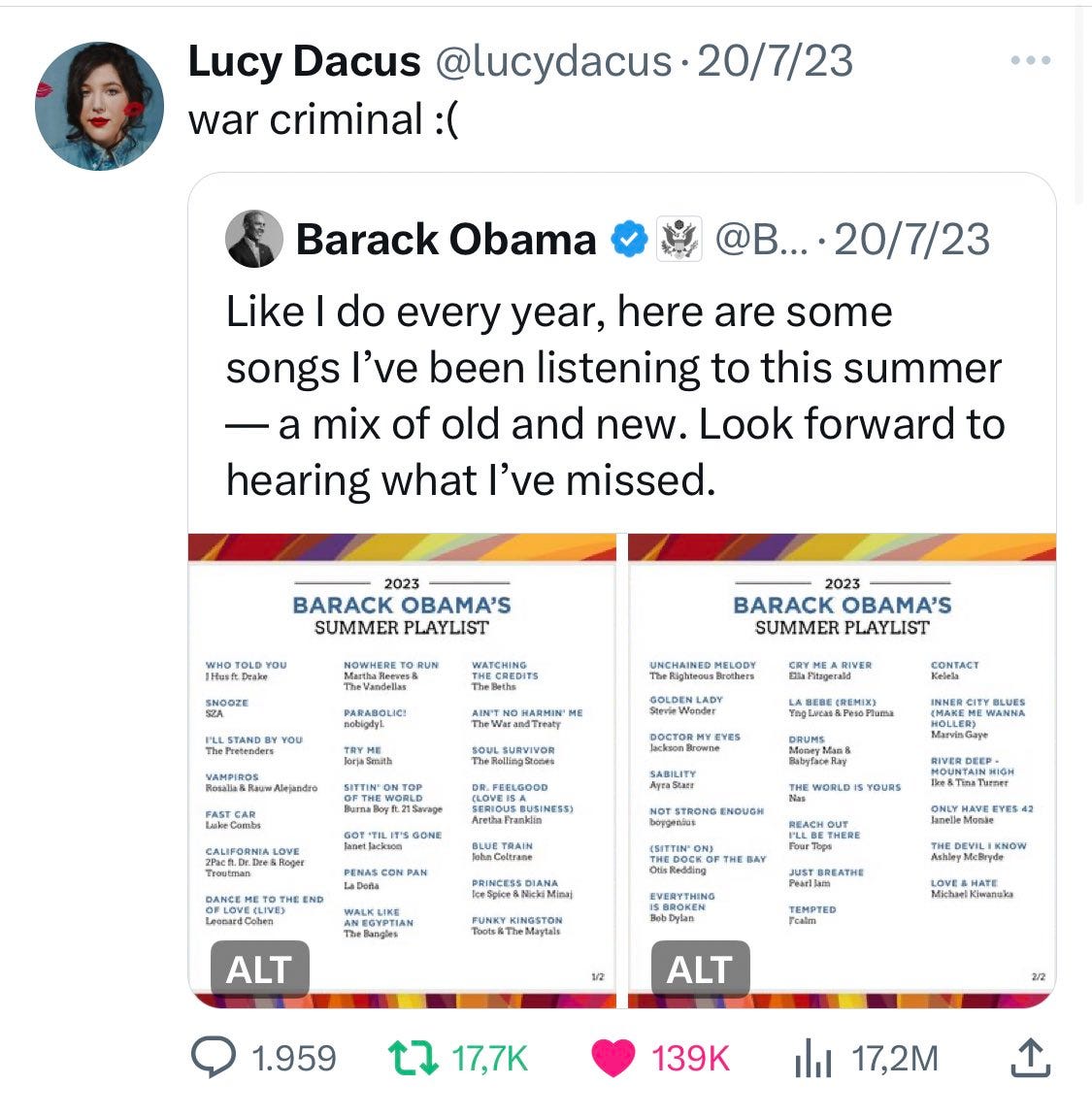Click Barack Obama's small profile avatar

pos(254,239)
